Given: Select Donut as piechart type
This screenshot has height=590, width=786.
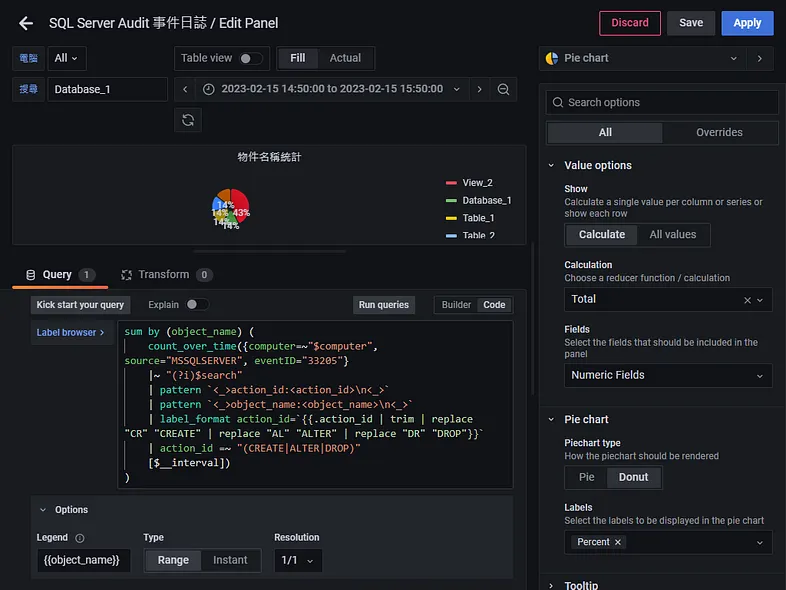Looking at the screenshot, I should (x=633, y=477).
